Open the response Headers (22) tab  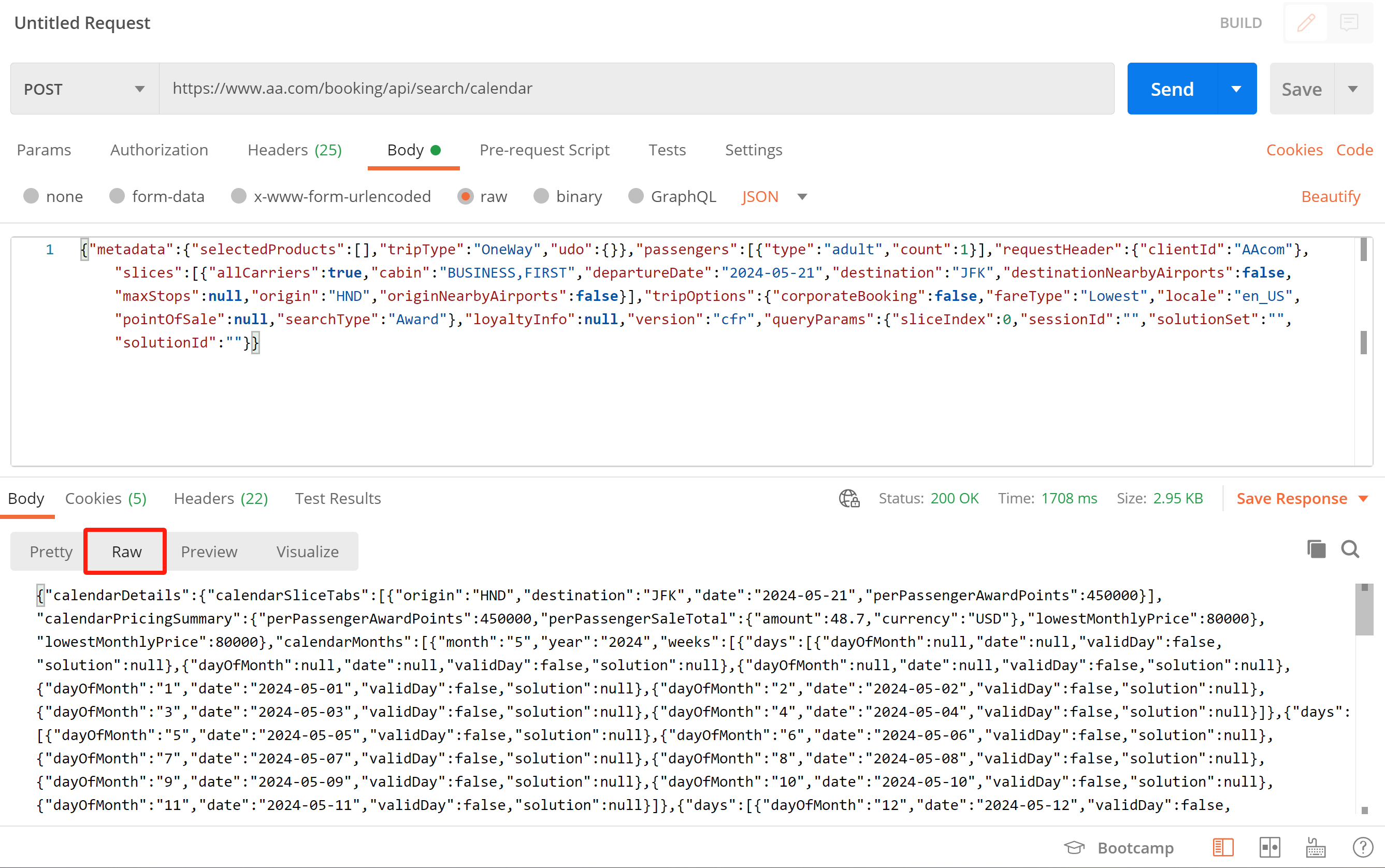pos(221,498)
